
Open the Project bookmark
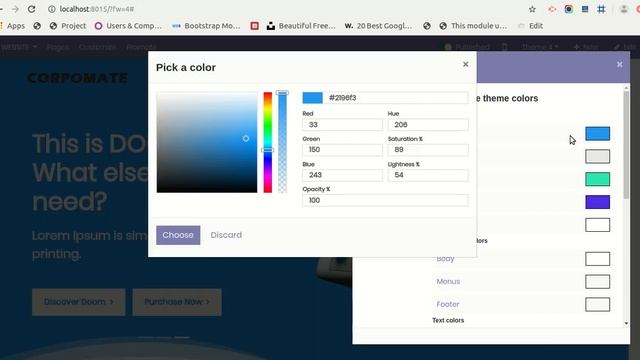point(68,26)
